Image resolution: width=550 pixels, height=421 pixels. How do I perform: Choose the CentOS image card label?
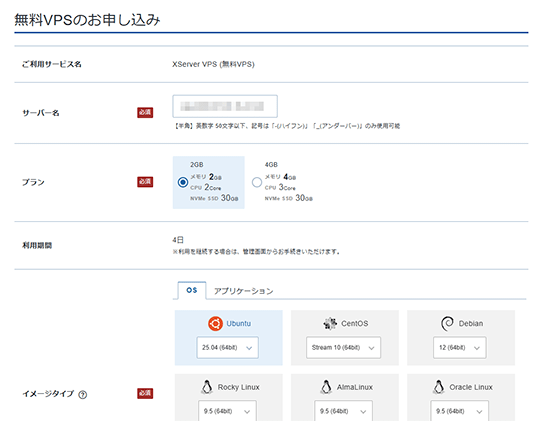pyautogui.click(x=355, y=323)
